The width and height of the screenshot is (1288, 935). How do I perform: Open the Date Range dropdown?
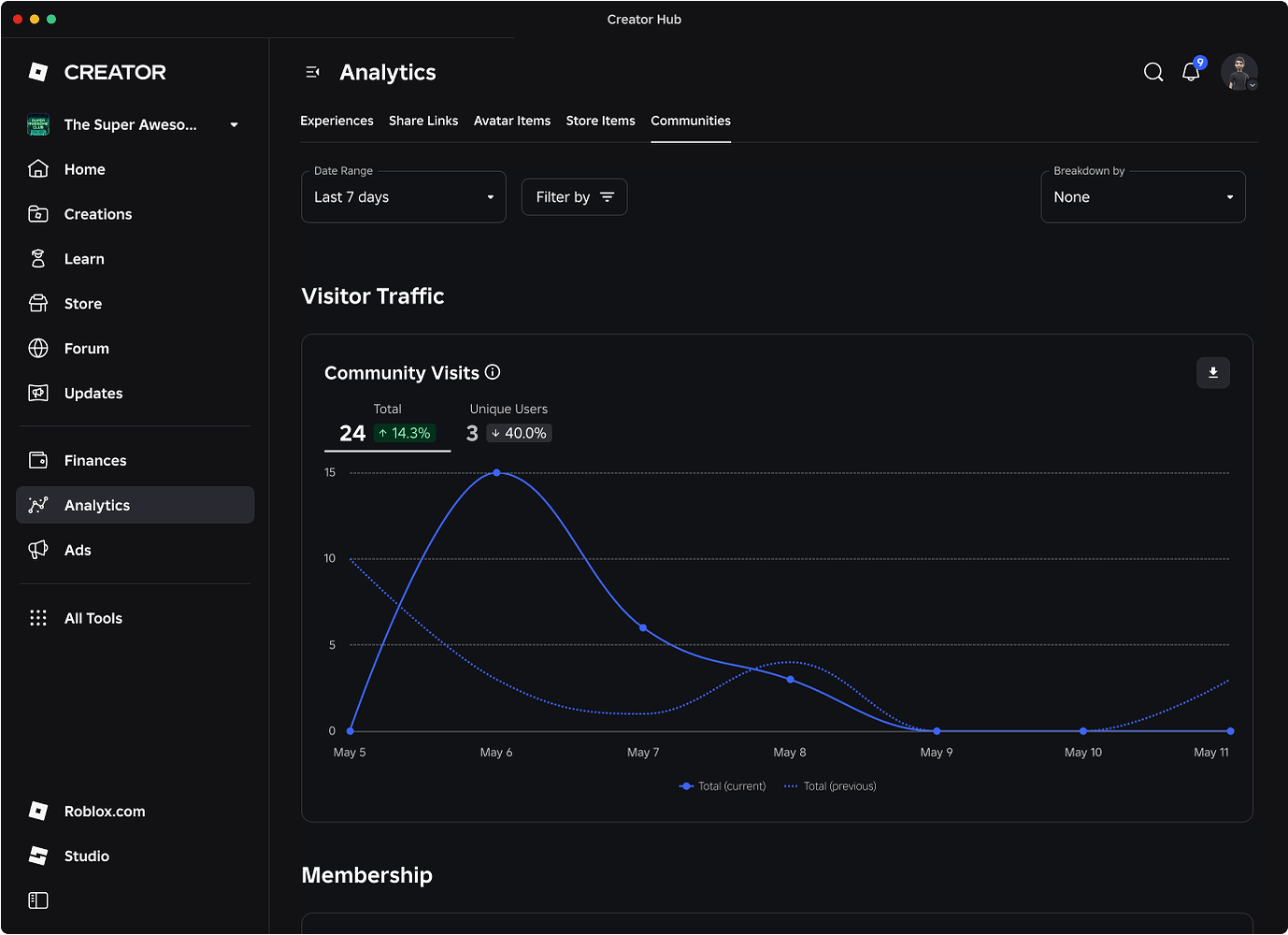pyautogui.click(x=404, y=197)
